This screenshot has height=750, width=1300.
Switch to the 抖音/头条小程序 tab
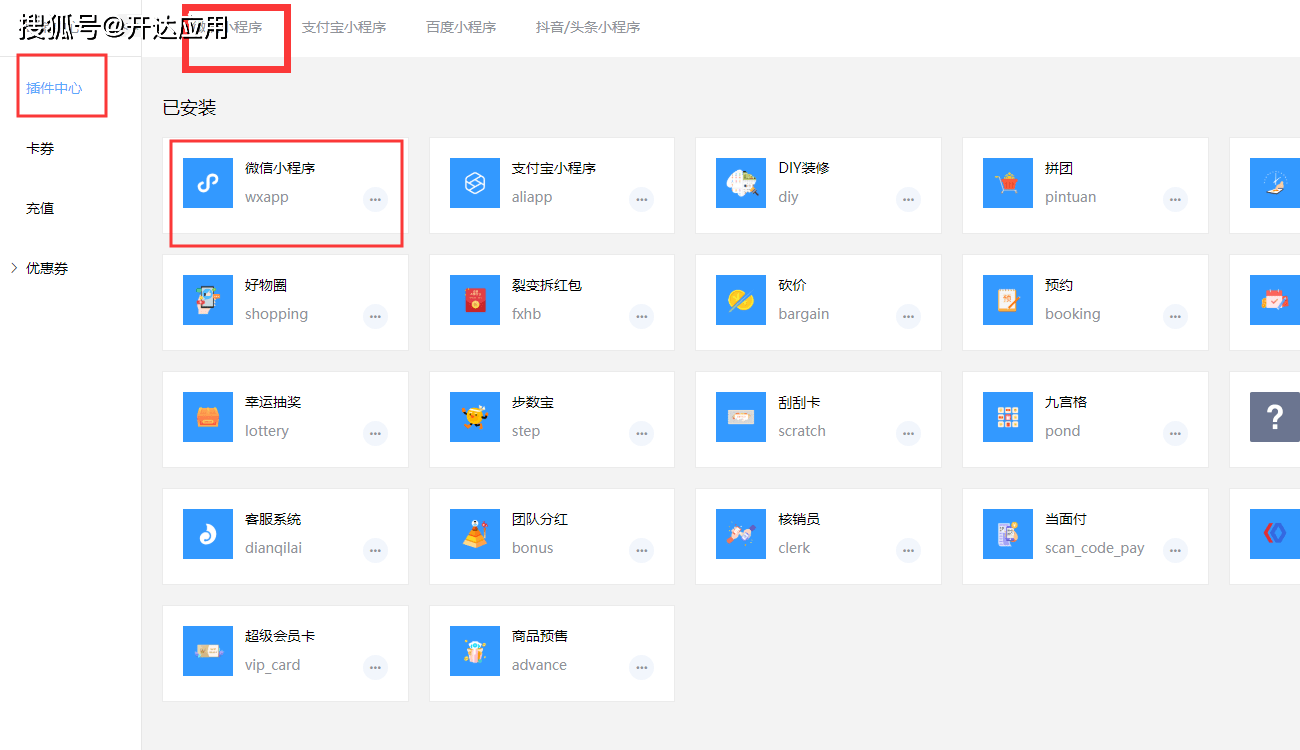coord(588,27)
